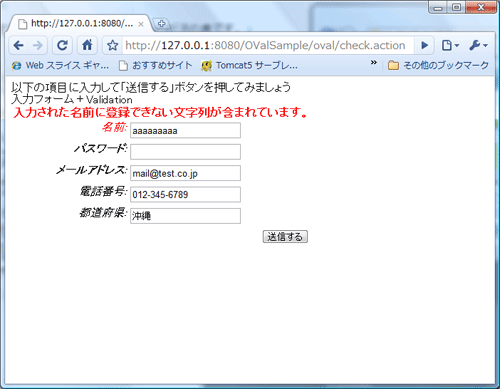Image resolution: width=500 pixels, height=389 pixels.
Task: Click the address bar URL
Action: [266, 45]
